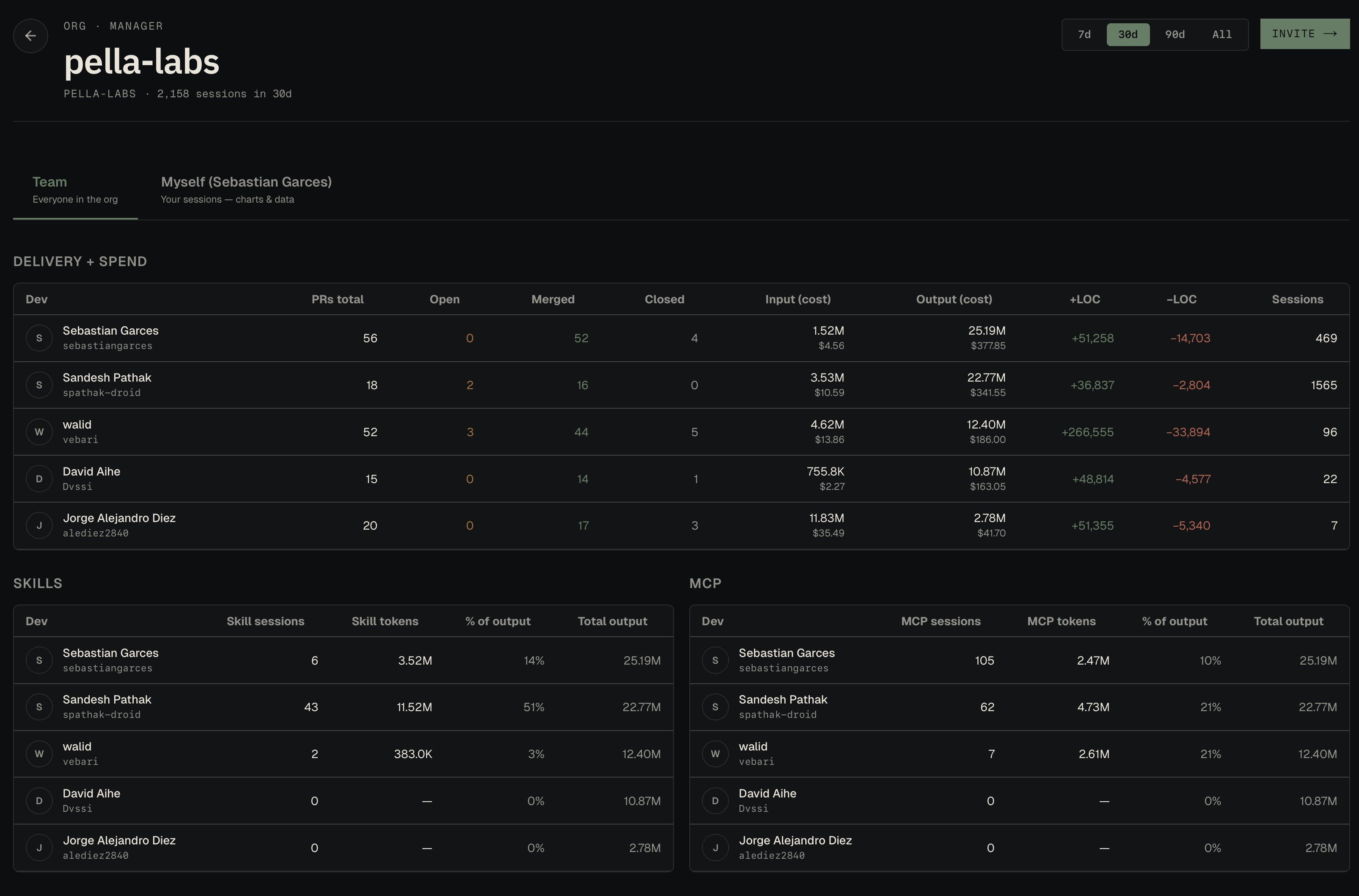1359x896 pixels.
Task: Click Jorge's 11.83M input value
Action: click(x=826, y=518)
